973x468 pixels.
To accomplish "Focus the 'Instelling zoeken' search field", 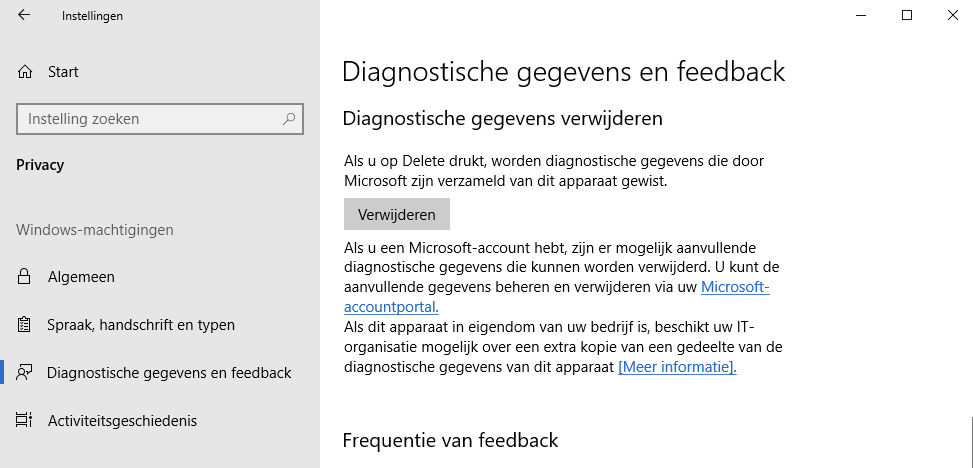I will 150,119.
